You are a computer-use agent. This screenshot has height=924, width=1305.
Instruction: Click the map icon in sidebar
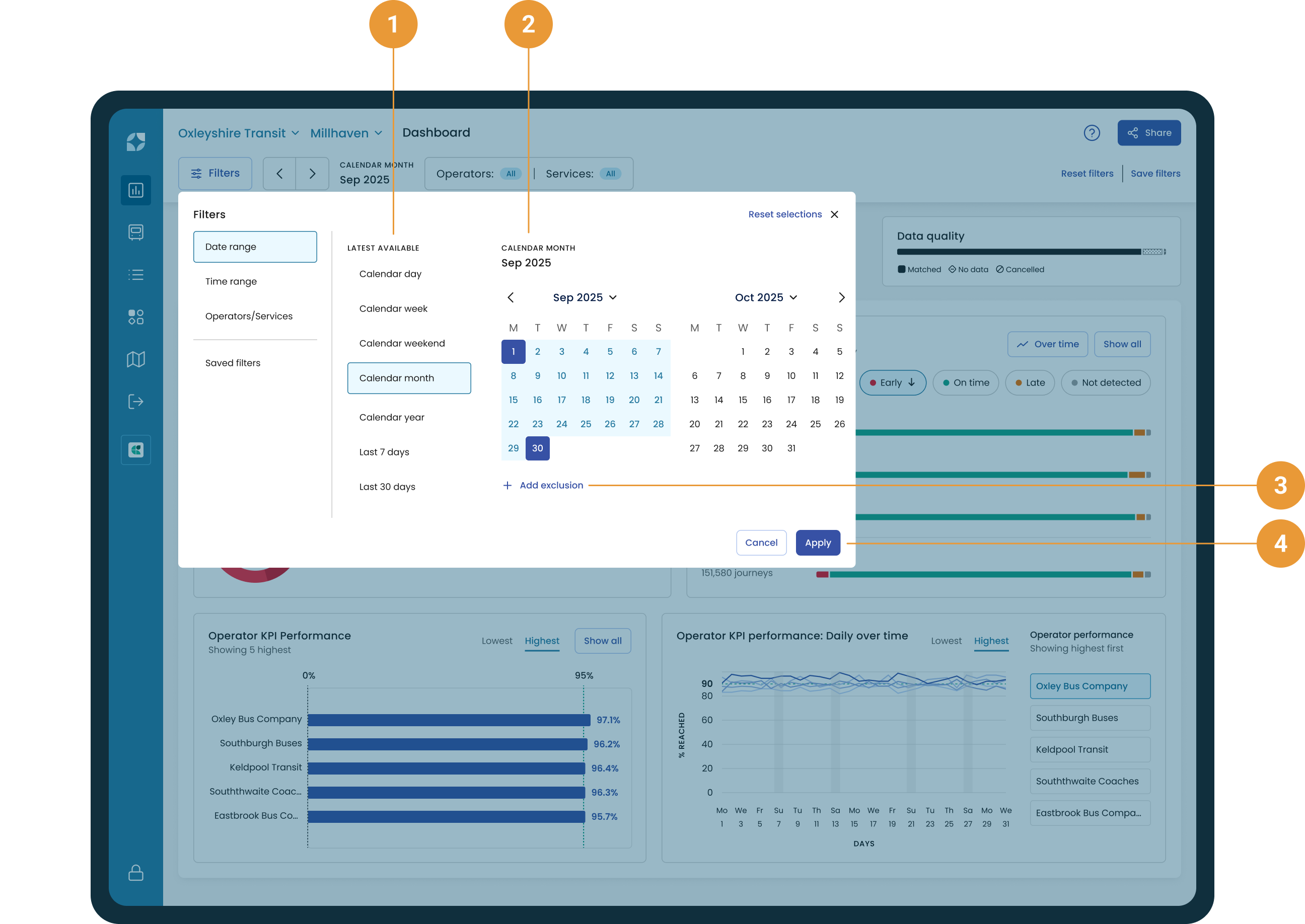pos(135,359)
